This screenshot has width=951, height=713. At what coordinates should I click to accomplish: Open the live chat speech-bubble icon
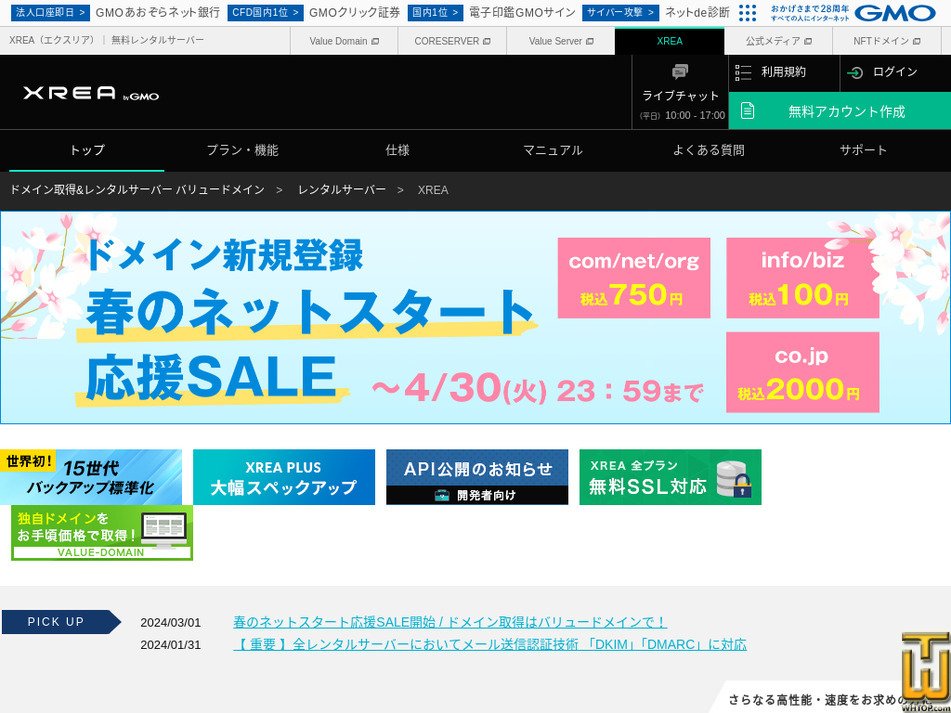[680, 70]
